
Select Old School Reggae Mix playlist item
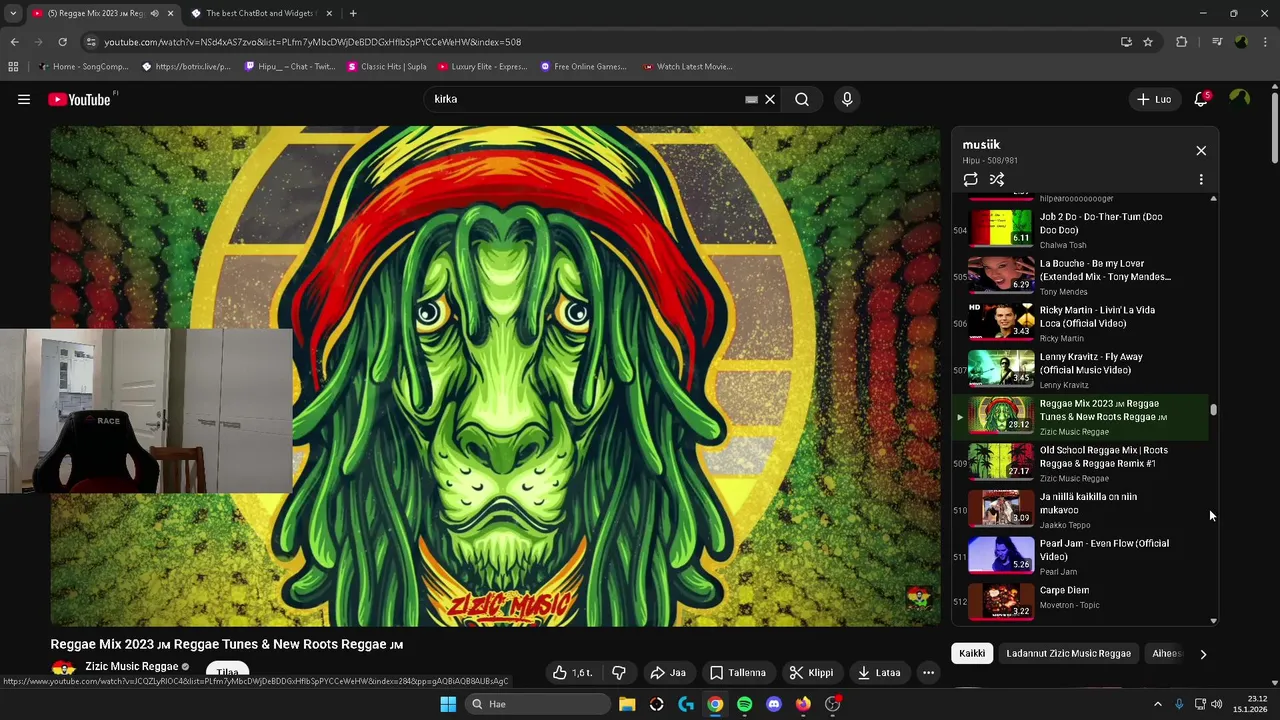pyautogui.click(x=1080, y=463)
